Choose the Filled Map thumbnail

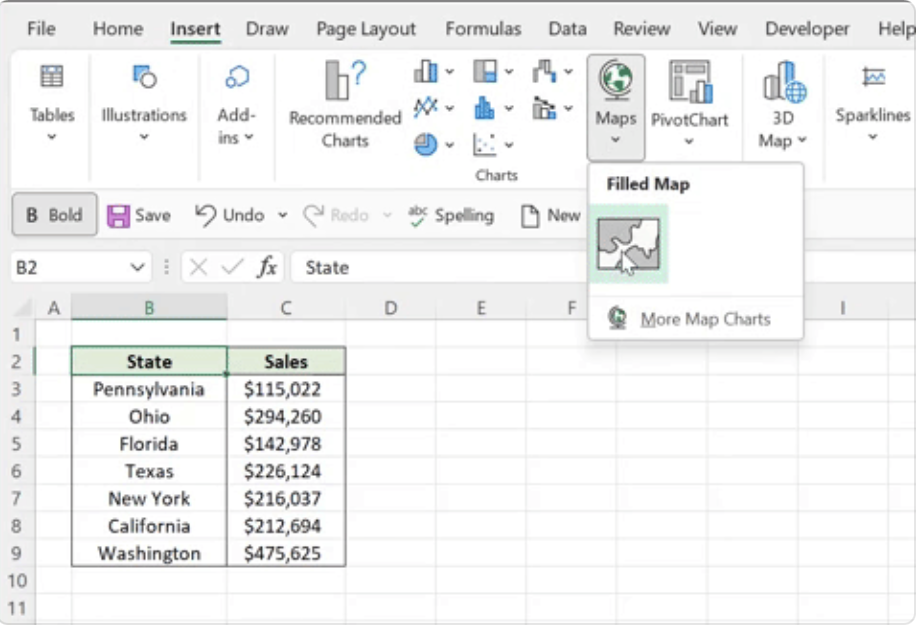[x=628, y=244]
